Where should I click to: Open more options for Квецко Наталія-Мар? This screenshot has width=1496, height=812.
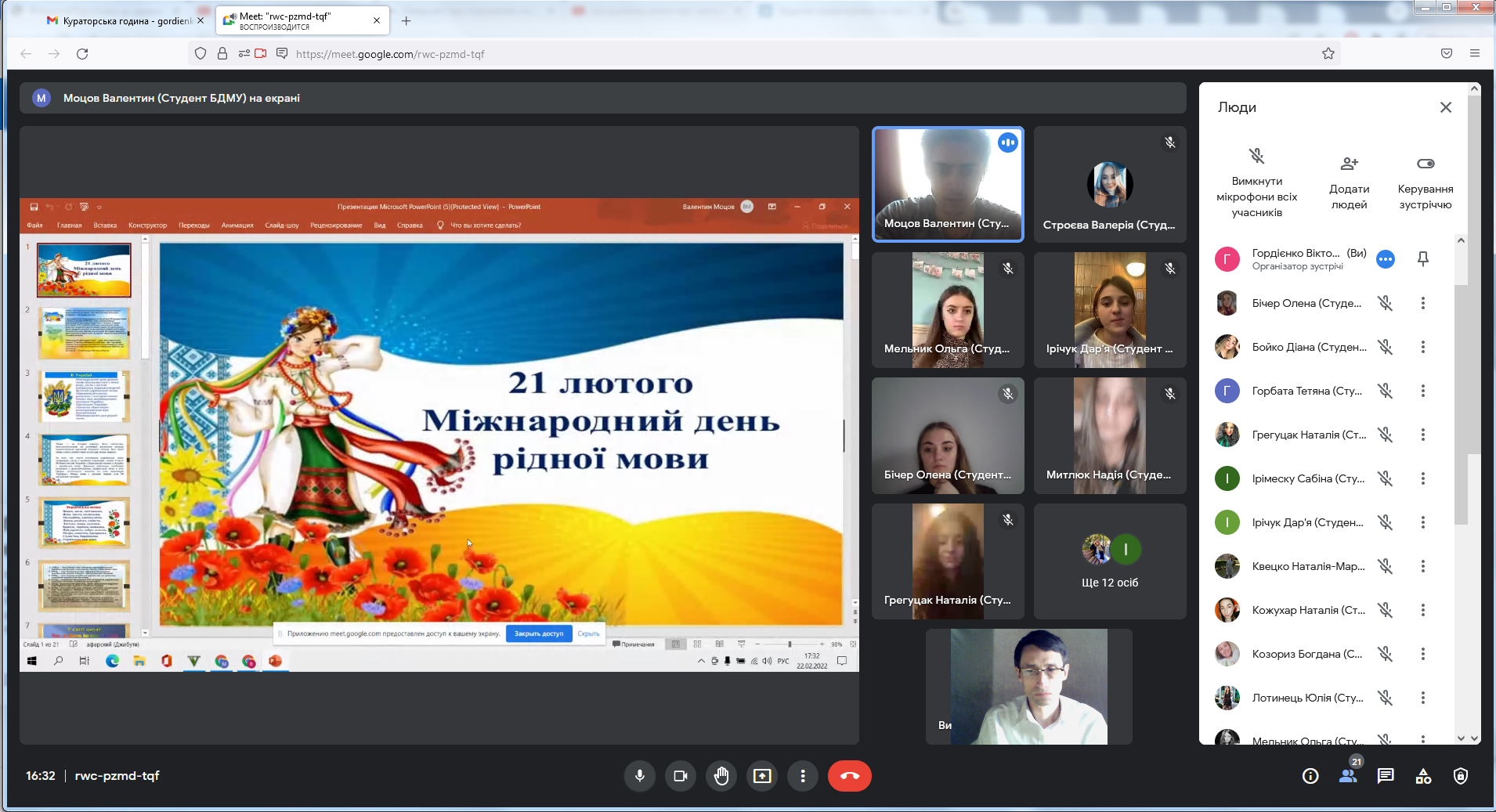coord(1423,566)
